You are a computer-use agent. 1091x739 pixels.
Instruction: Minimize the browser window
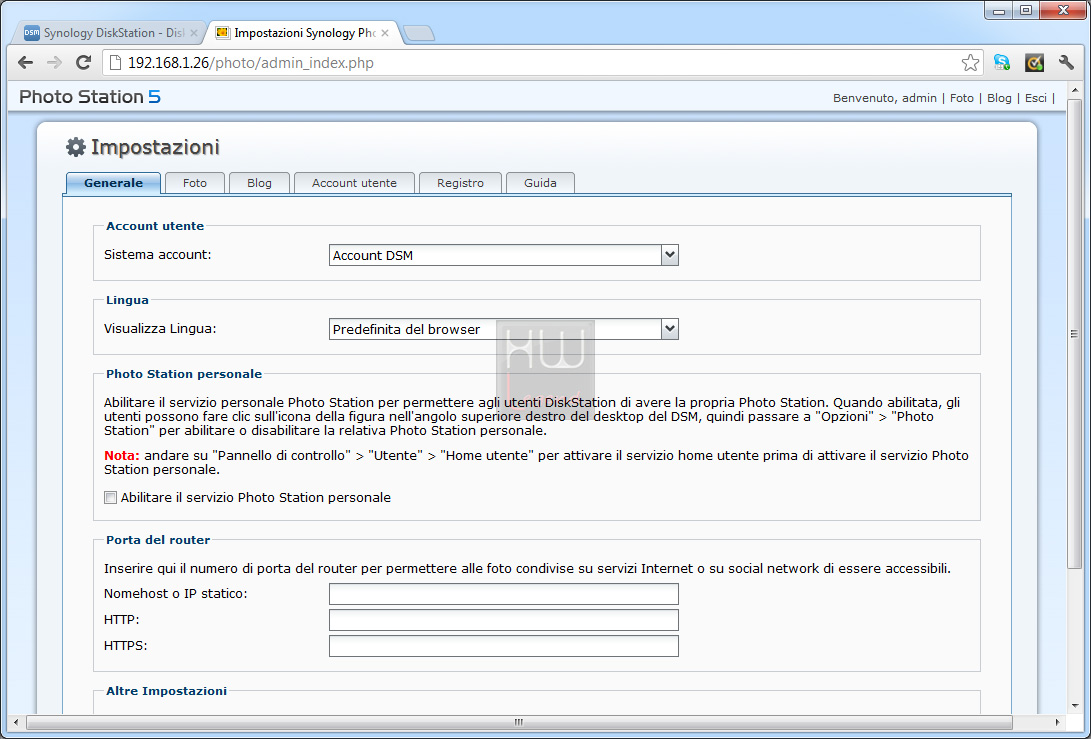coord(998,10)
